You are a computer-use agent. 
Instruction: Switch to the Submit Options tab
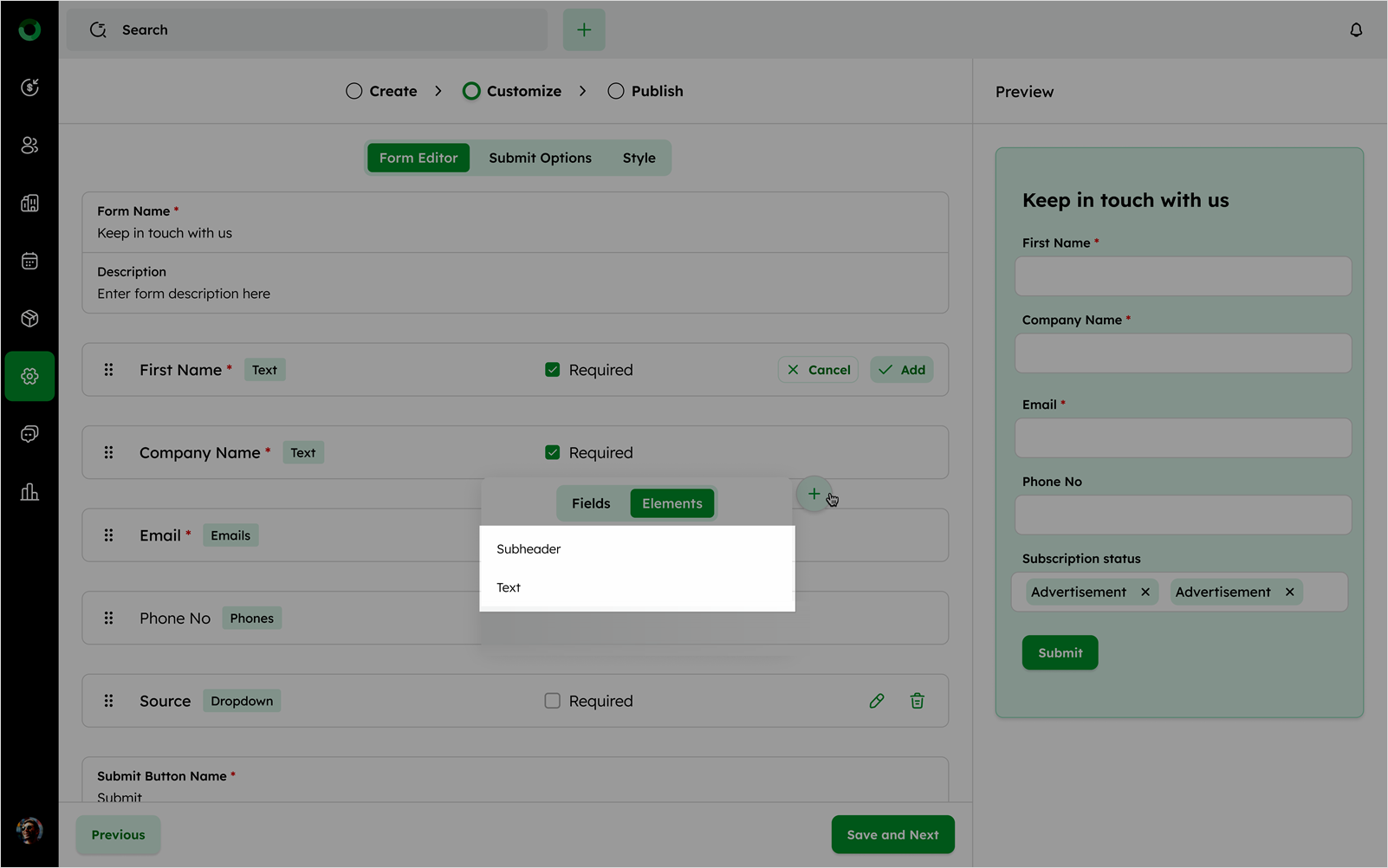tap(540, 159)
